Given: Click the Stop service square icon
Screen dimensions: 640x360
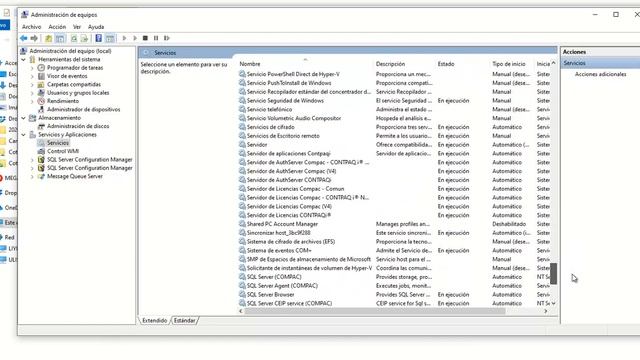Looking at the screenshot, I should click(145, 38).
